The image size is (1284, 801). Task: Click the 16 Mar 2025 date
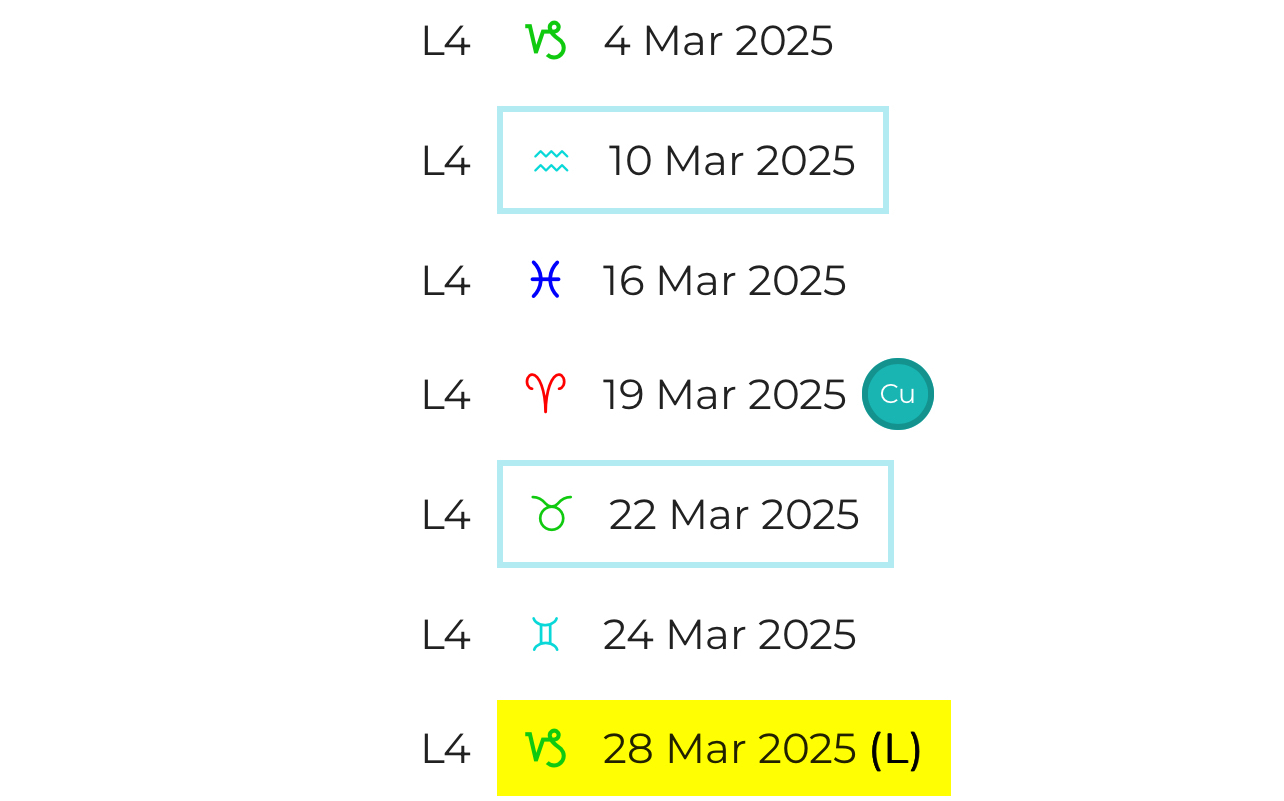tap(724, 281)
